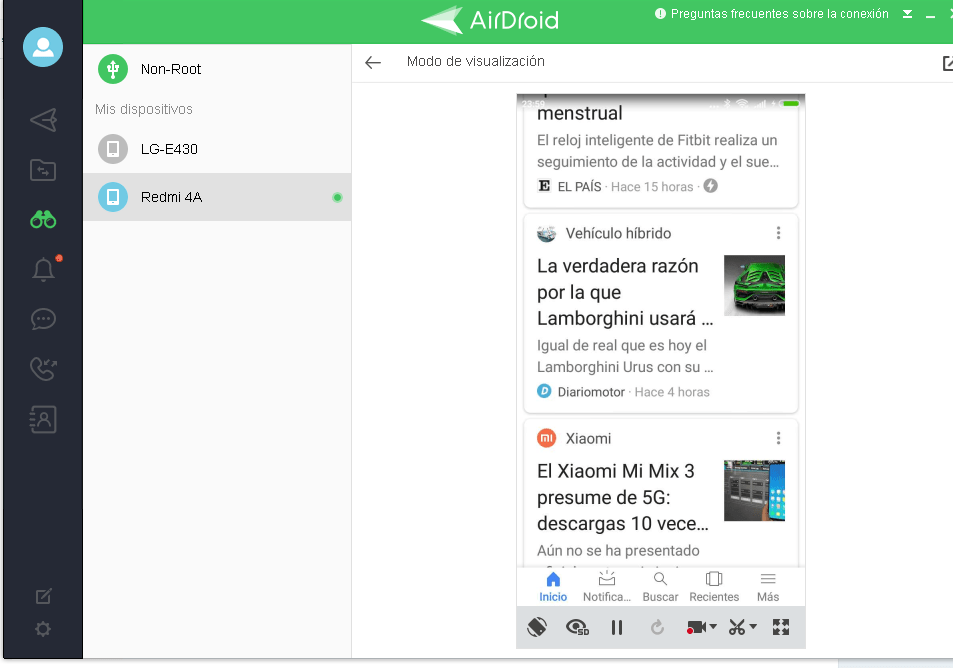
Task: Expand the screen recording dropdown arrow
Action: tap(713, 628)
